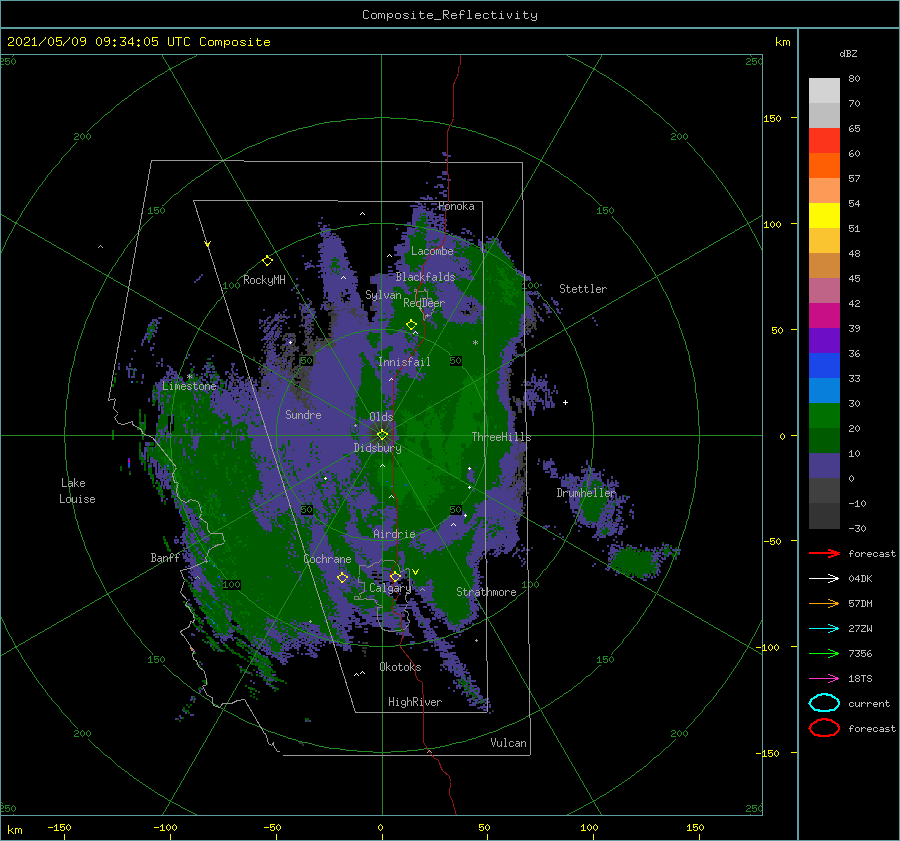This screenshot has width=900, height=841.
Task: Click the red forecast arrow in the legend
Action: pos(824,553)
